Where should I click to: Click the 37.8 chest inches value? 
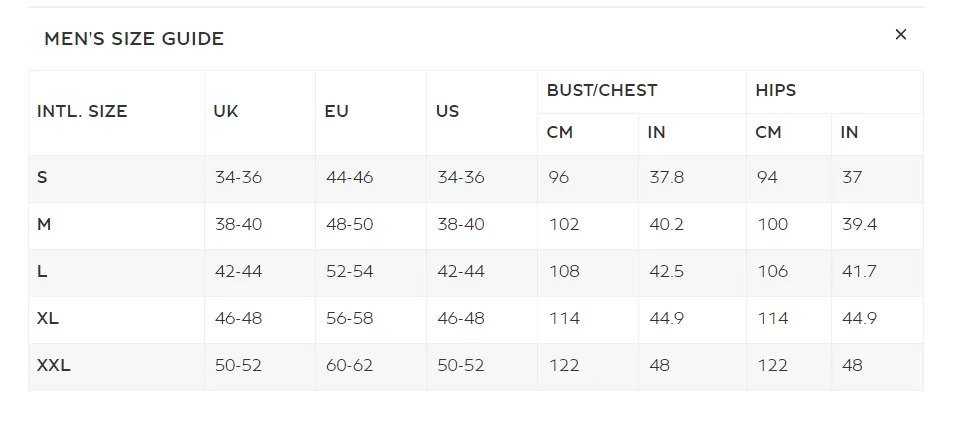click(667, 177)
